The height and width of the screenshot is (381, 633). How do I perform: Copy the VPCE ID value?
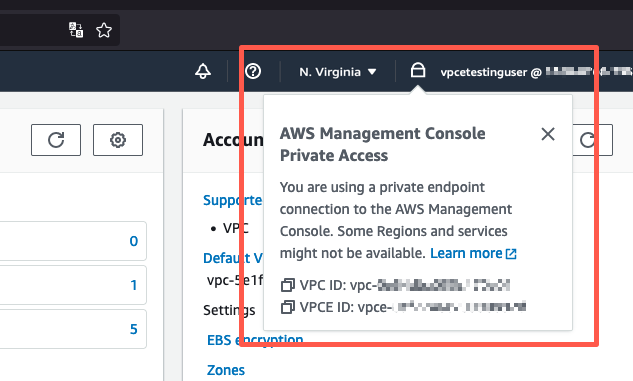click(287, 307)
